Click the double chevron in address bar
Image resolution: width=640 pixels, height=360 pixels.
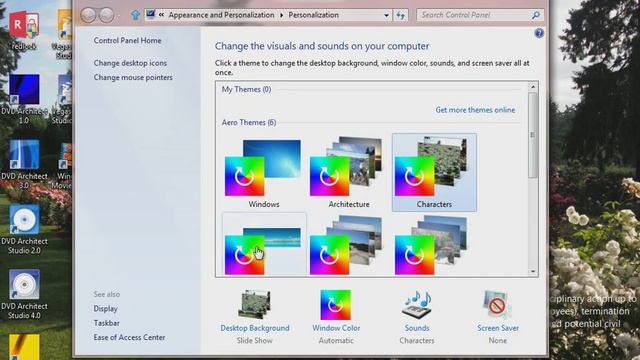click(162, 15)
